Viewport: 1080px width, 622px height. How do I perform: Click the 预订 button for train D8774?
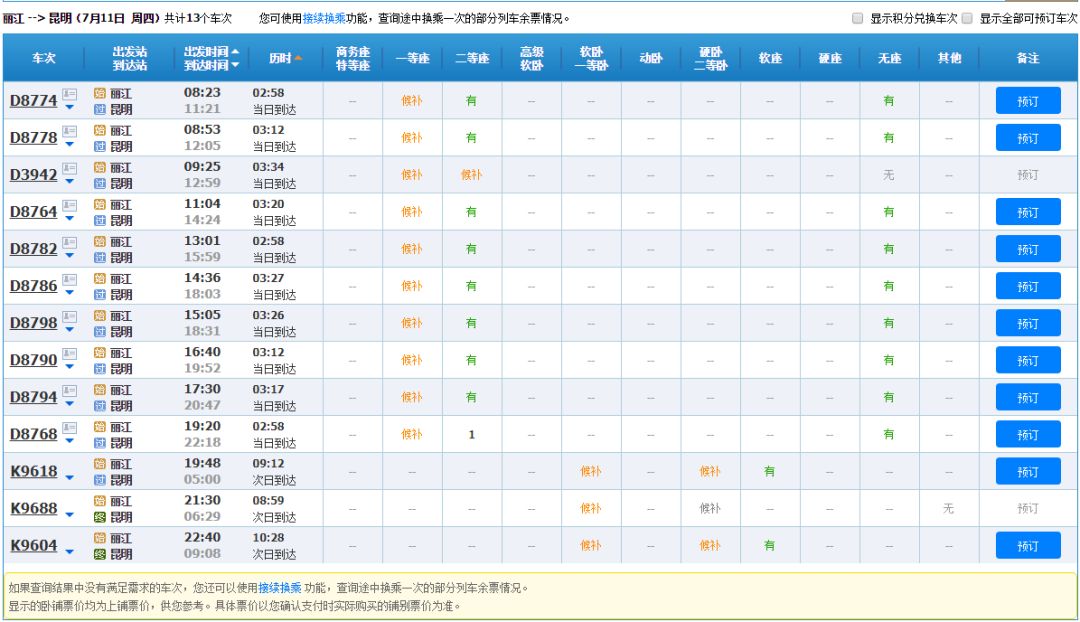(x=1027, y=100)
